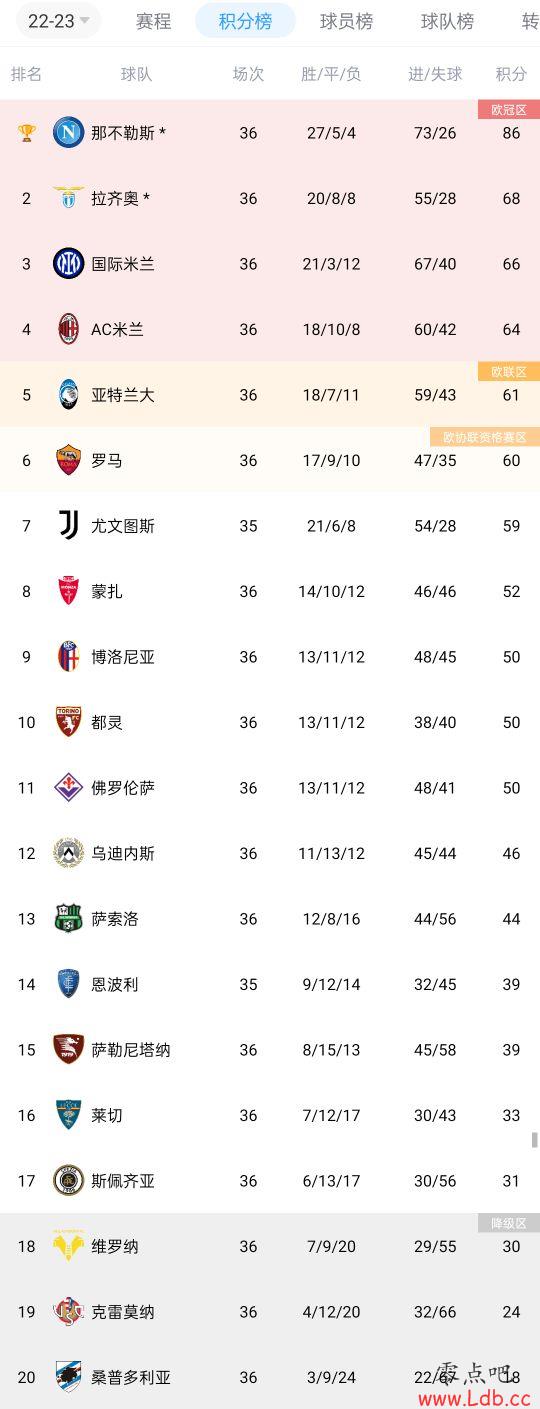This screenshot has width=540, height=1409.
Task: Open the 乌迪内斯 team name
Action: (123, 853)
